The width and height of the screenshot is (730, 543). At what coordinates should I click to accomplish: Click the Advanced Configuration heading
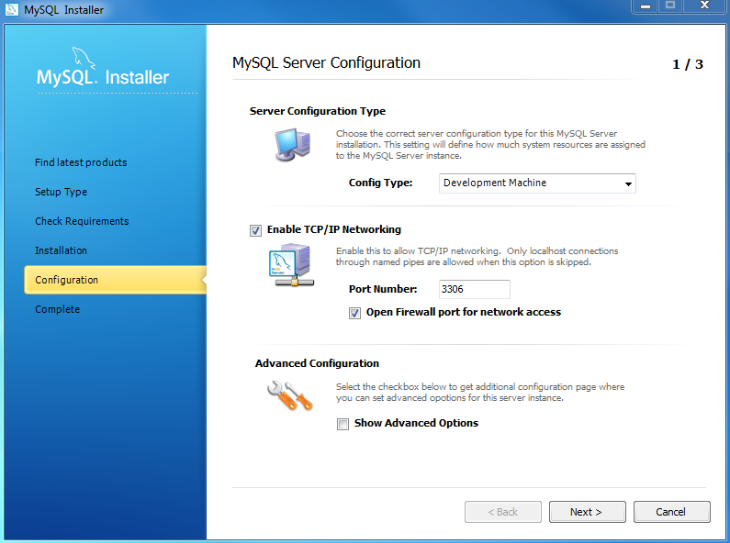tap(317, 363)
